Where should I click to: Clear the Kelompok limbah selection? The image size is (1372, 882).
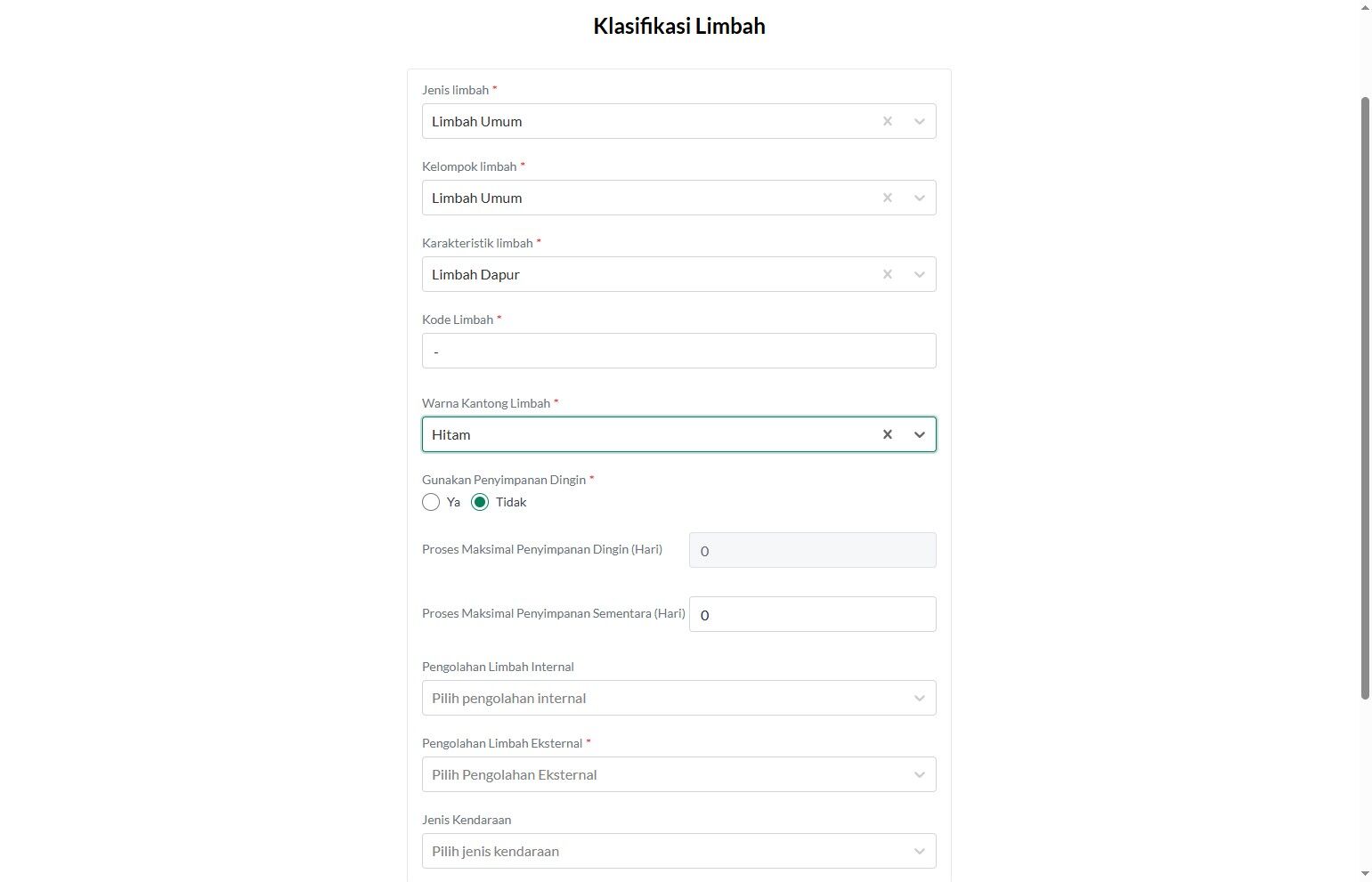point(887,198)
